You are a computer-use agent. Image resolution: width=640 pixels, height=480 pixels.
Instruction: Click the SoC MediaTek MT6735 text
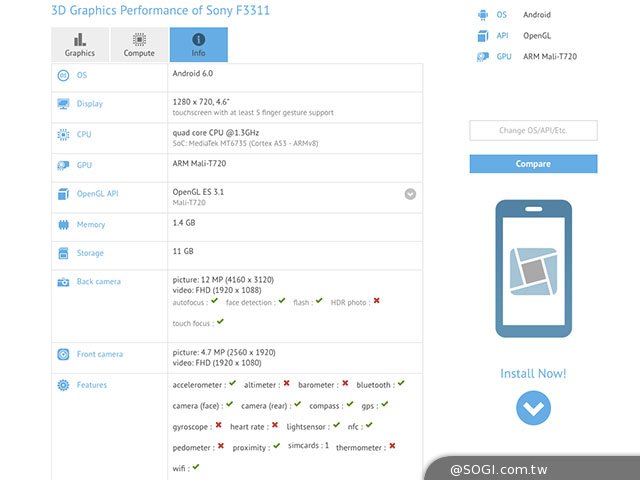point(245,143)
